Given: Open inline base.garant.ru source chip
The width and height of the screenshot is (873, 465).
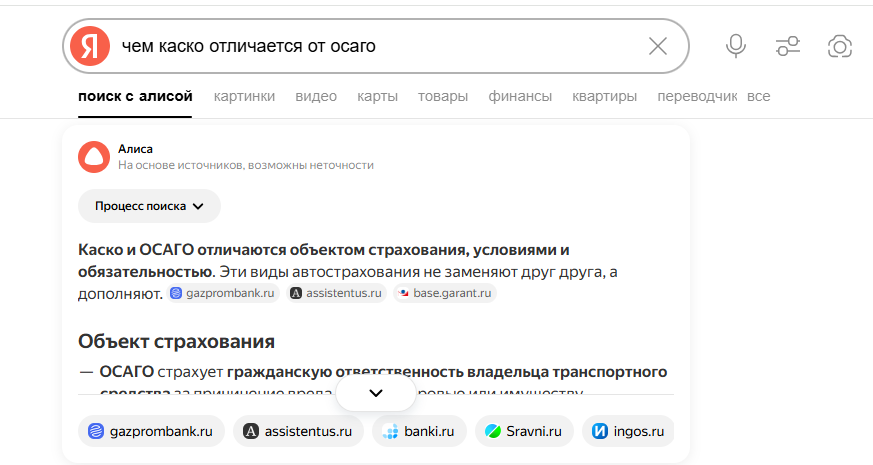Looking at the screenshot, I should [444, 293].
